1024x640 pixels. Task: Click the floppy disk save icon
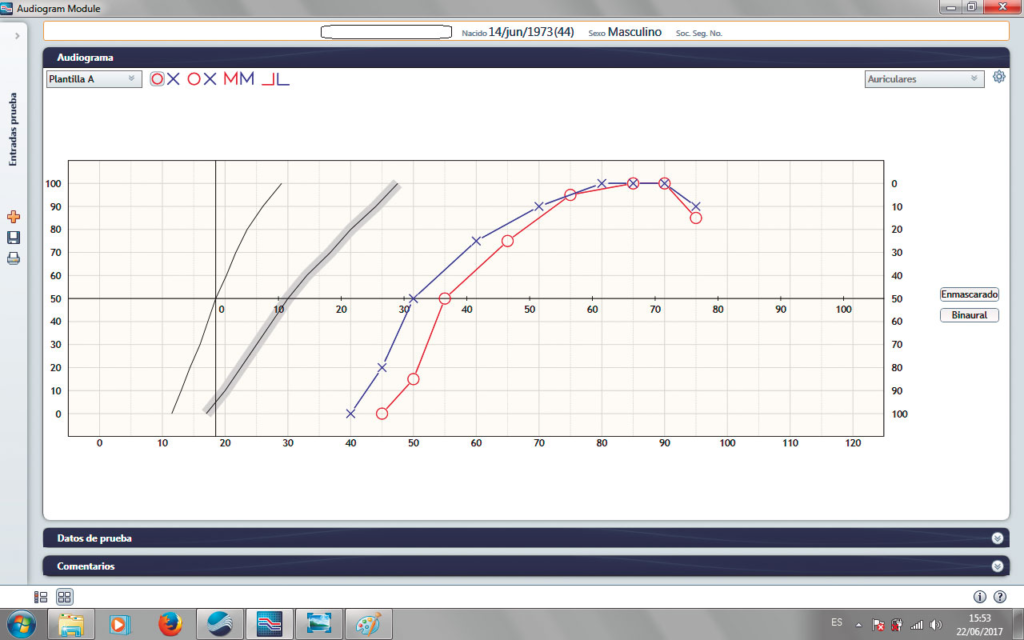coord(14,238)
